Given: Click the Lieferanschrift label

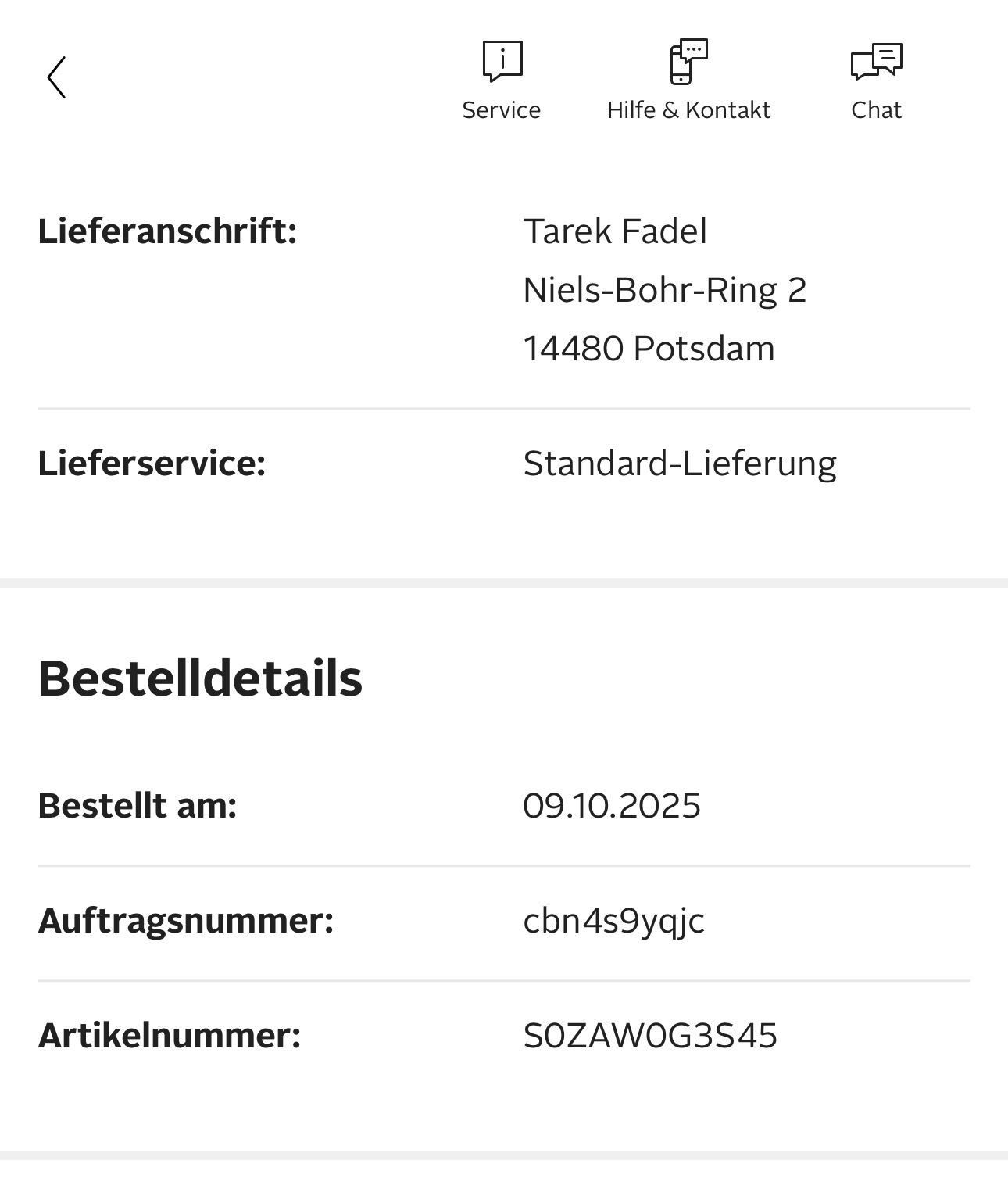Looking at the screenshot, I should tap(167, 231).
